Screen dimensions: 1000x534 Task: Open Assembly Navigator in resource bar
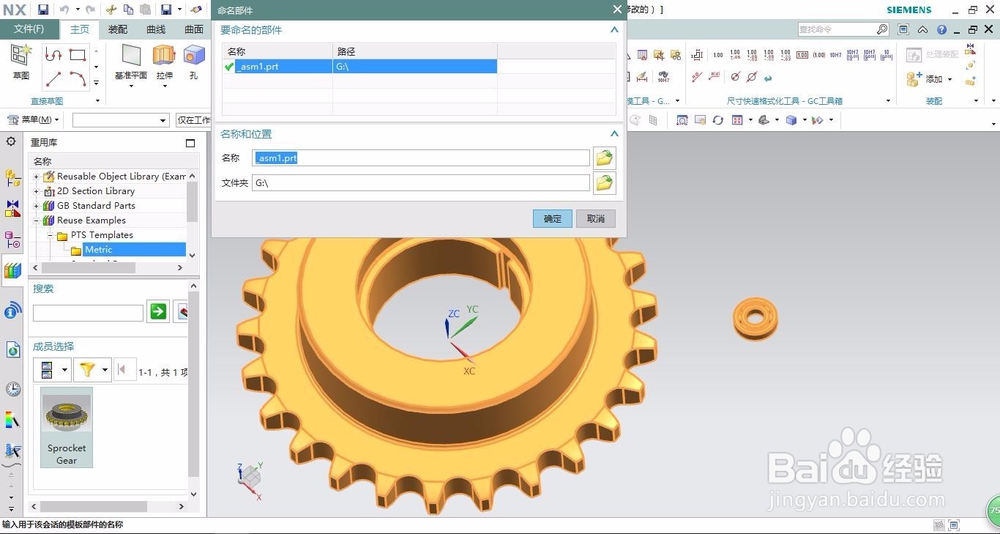click(13, 178)
